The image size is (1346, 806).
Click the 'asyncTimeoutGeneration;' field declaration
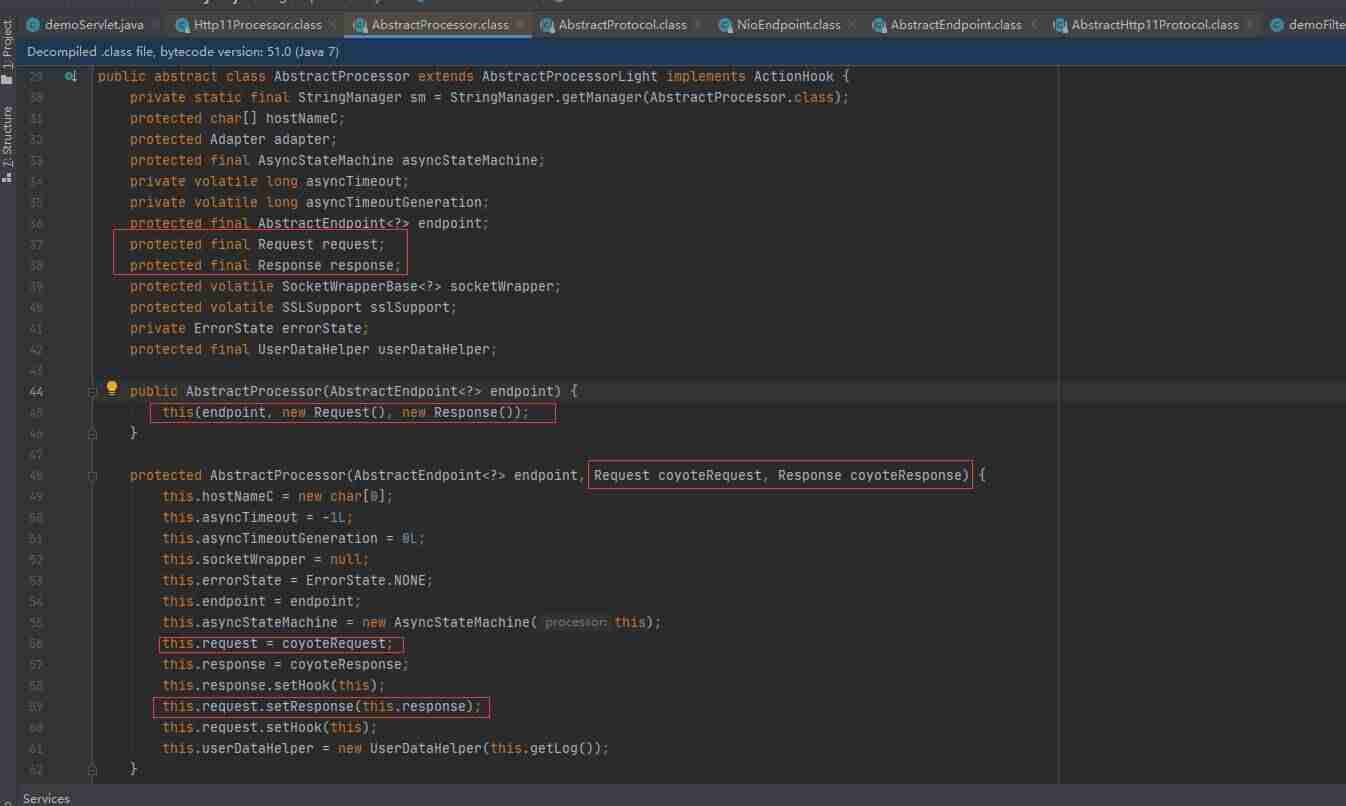pyautogui.click(x=398, y=202)
